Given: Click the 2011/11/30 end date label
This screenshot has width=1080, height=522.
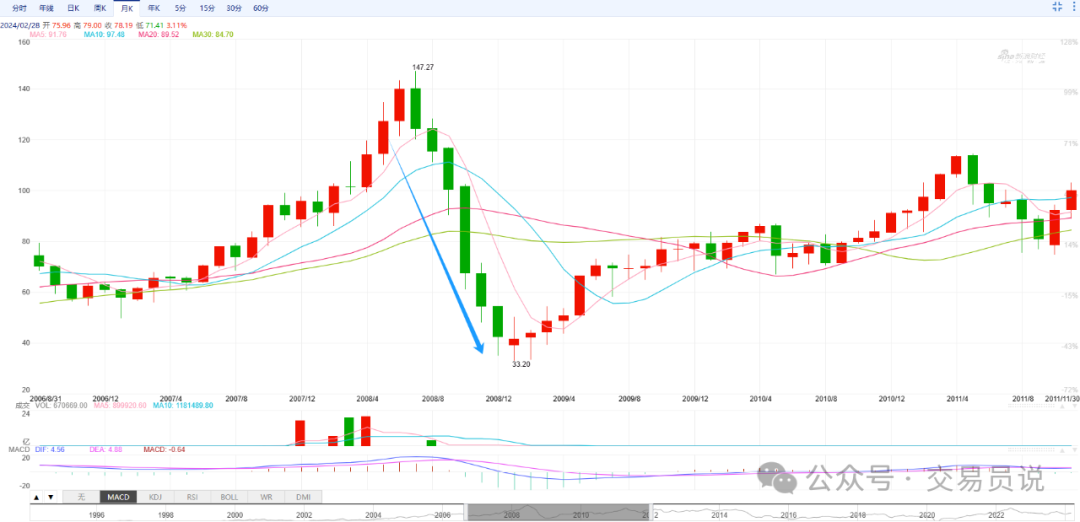Looking at the screenshot, I should pyautogui.click(x=1061, y=399).
